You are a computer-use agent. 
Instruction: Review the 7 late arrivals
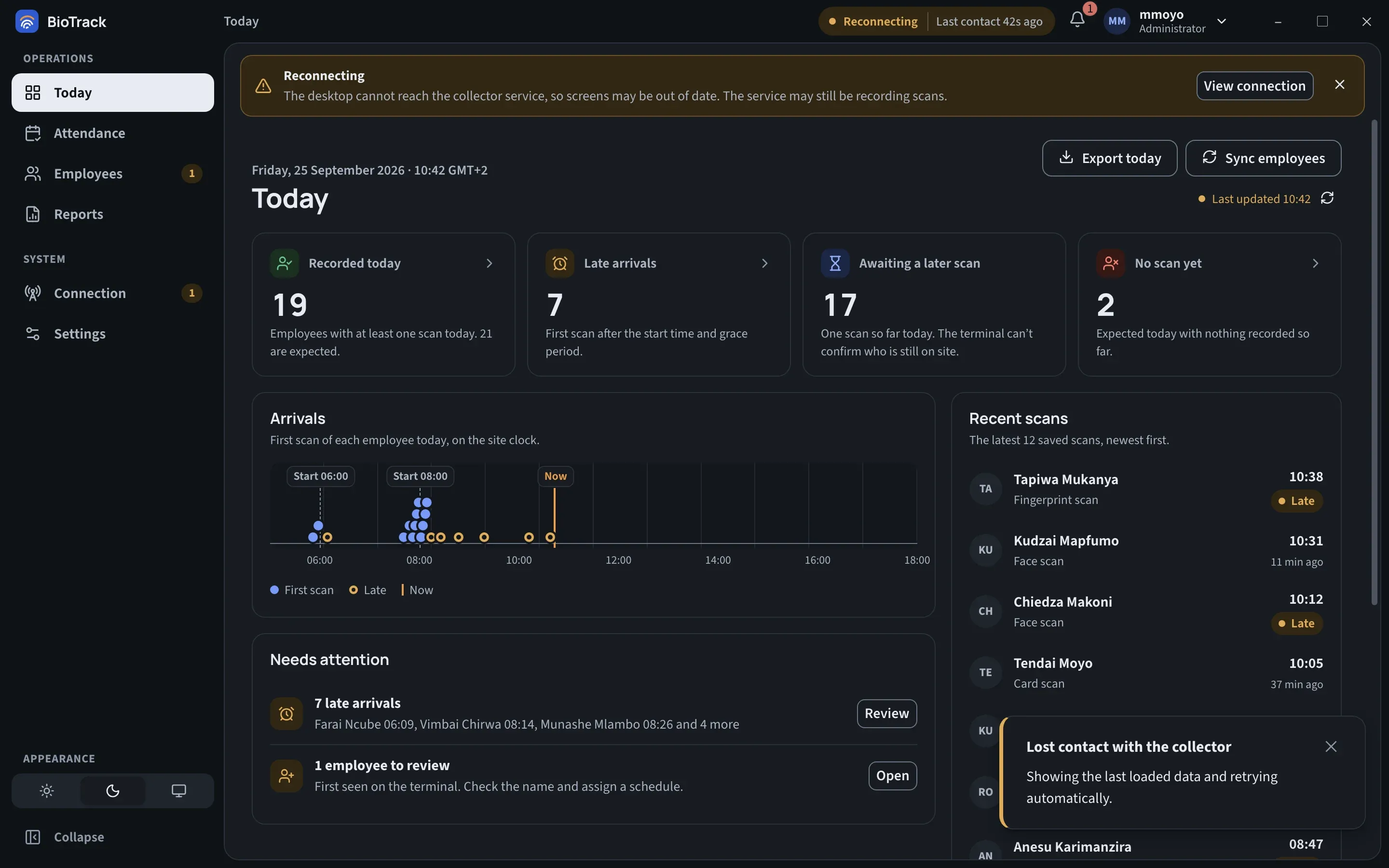point(887,714)
